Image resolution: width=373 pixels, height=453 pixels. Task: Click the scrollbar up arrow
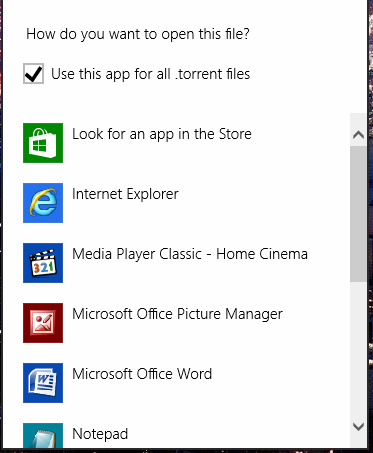coord(358,135)
